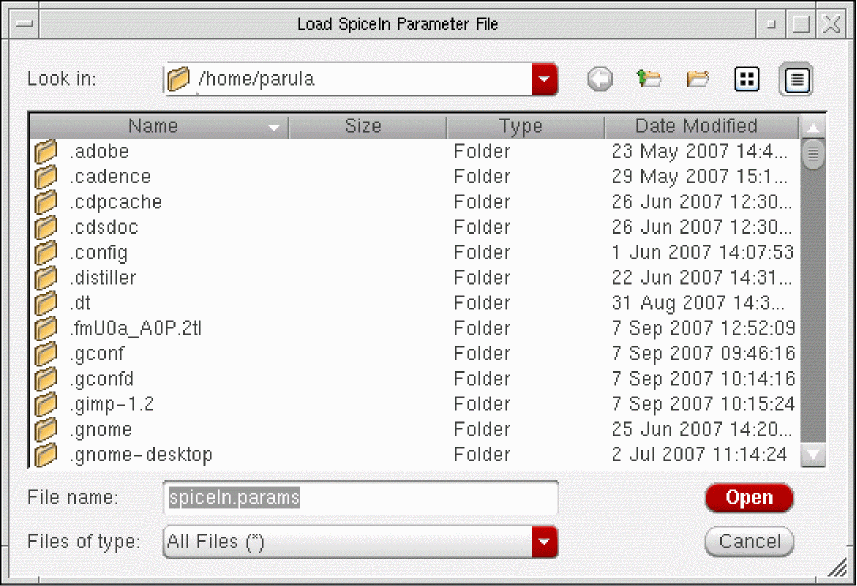The width and height of the screenshot is (857, 586).
Task: Select the .gnome folder icon
Action: (46, 430)
